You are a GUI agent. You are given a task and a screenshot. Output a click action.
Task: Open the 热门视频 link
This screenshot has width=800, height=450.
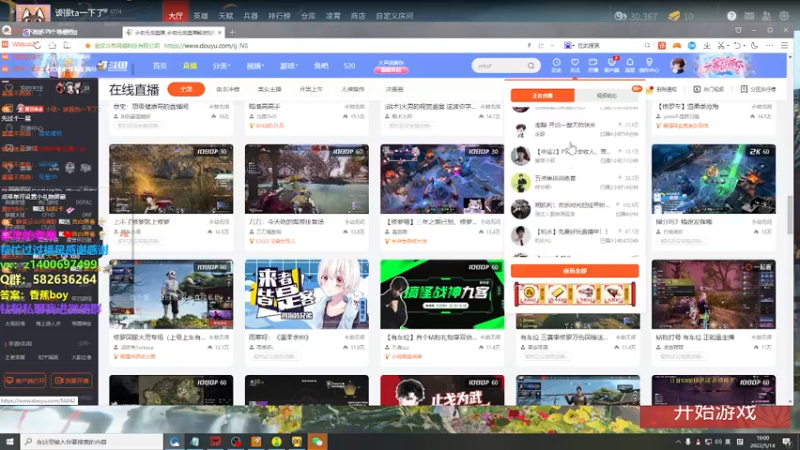click(x=709, y=89)
